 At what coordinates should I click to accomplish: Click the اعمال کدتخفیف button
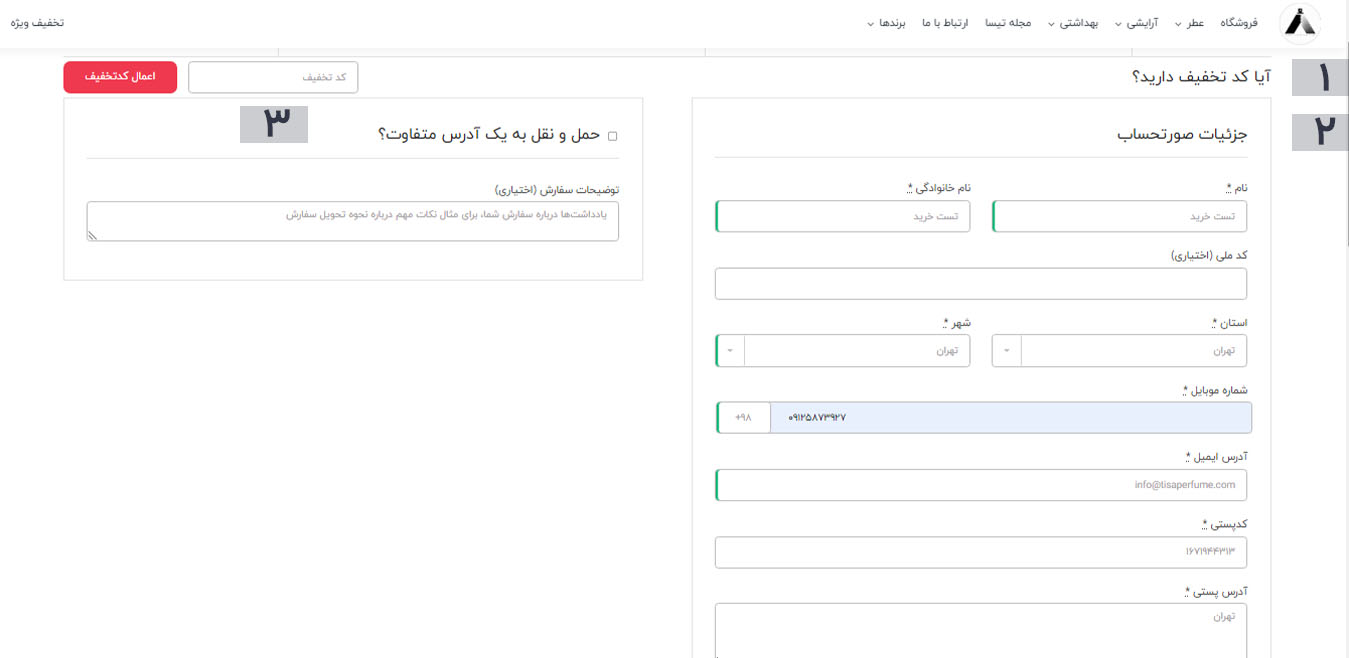click(x=120, y=77)
